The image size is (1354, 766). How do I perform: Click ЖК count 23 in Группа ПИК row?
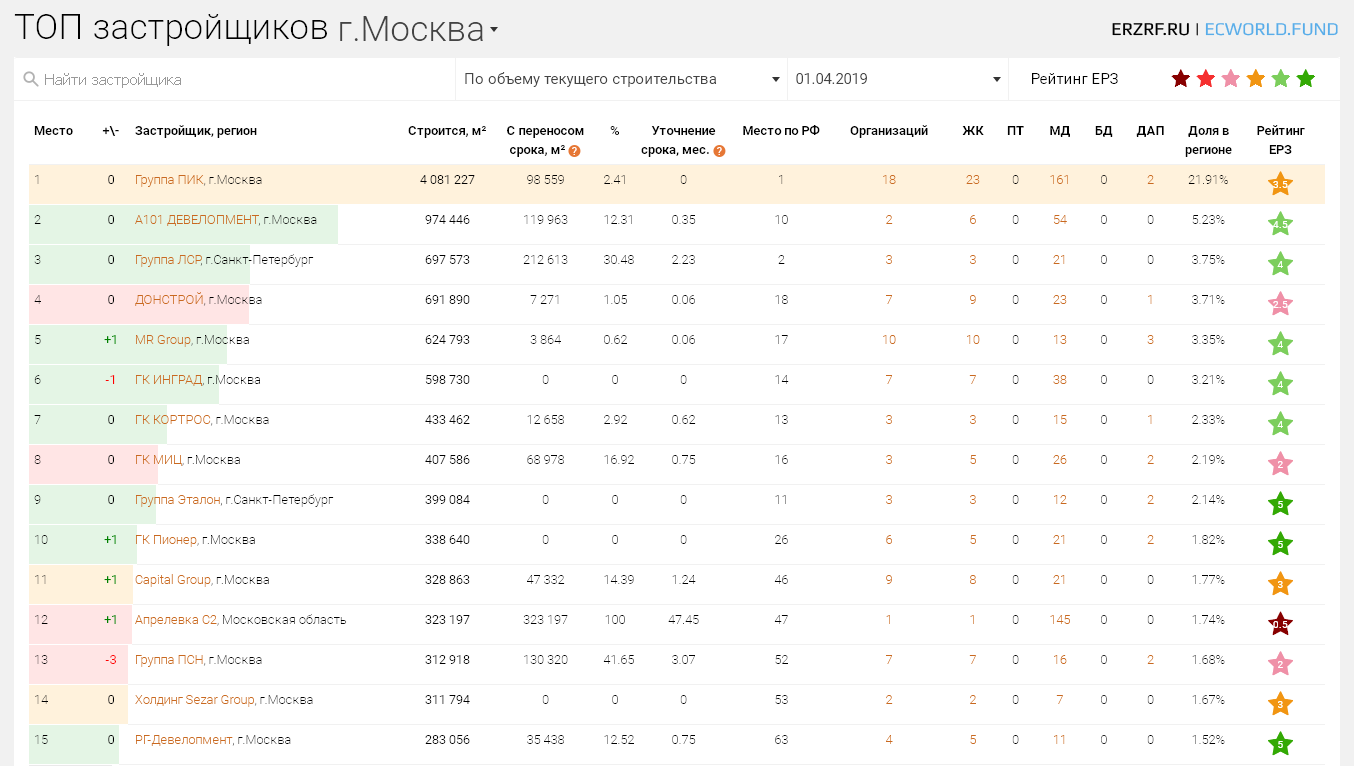pyautogui.click(x=973, y=180)
